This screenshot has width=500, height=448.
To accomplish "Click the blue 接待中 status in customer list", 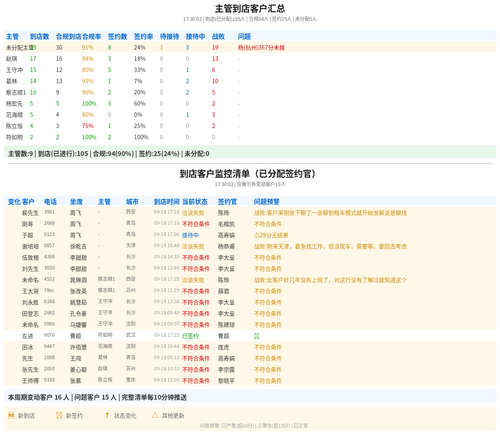I will coord(190,235).
